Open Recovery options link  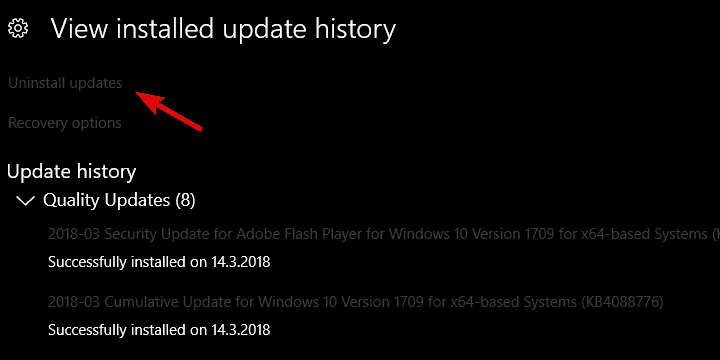pyautogui.click(x=65, y=123)
